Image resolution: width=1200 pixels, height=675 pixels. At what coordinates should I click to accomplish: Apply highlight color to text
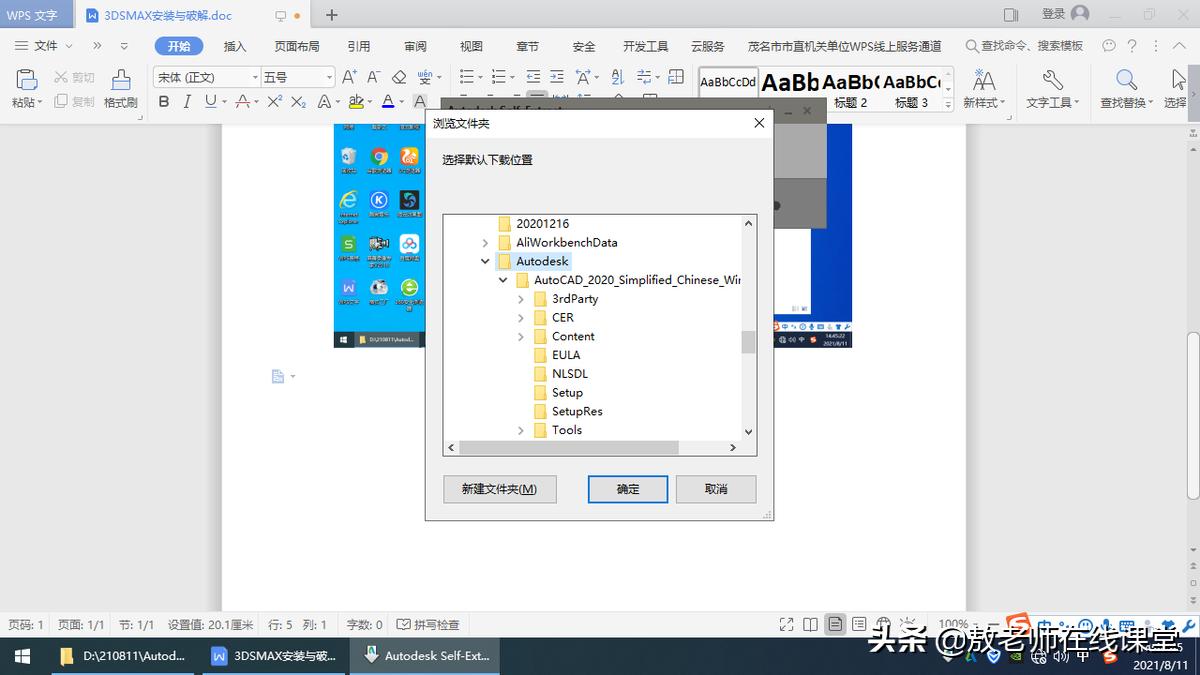357,102
